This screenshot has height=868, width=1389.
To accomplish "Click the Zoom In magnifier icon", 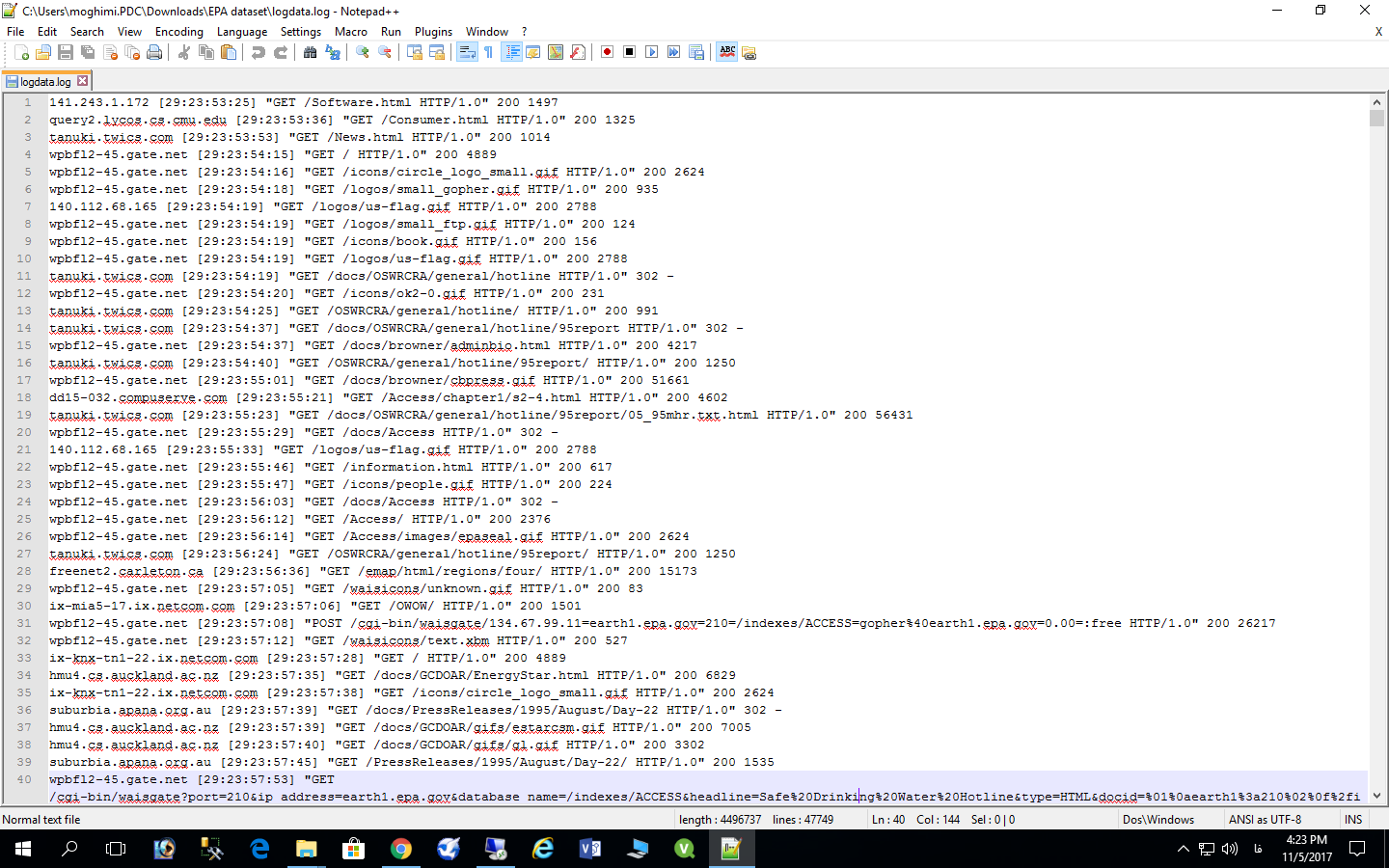I will click(x=363, y=52).
